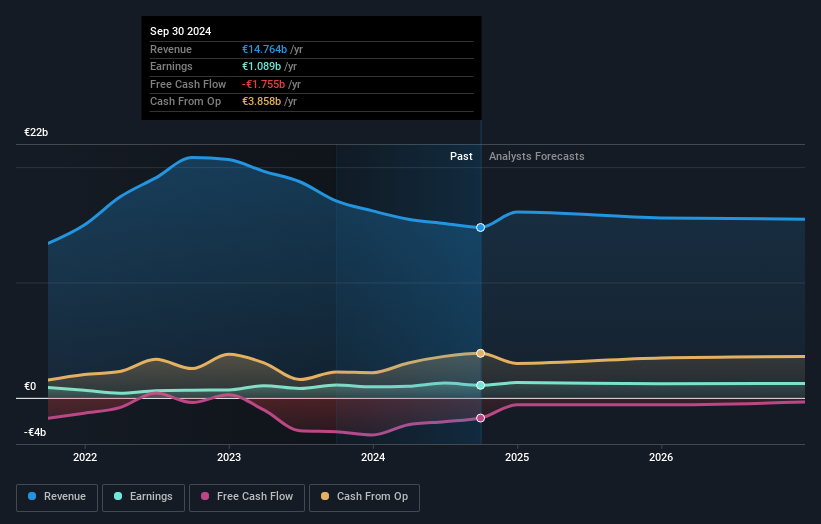Click the blue Revenue data point marker
821x524 pixels.
click(481, 228)
